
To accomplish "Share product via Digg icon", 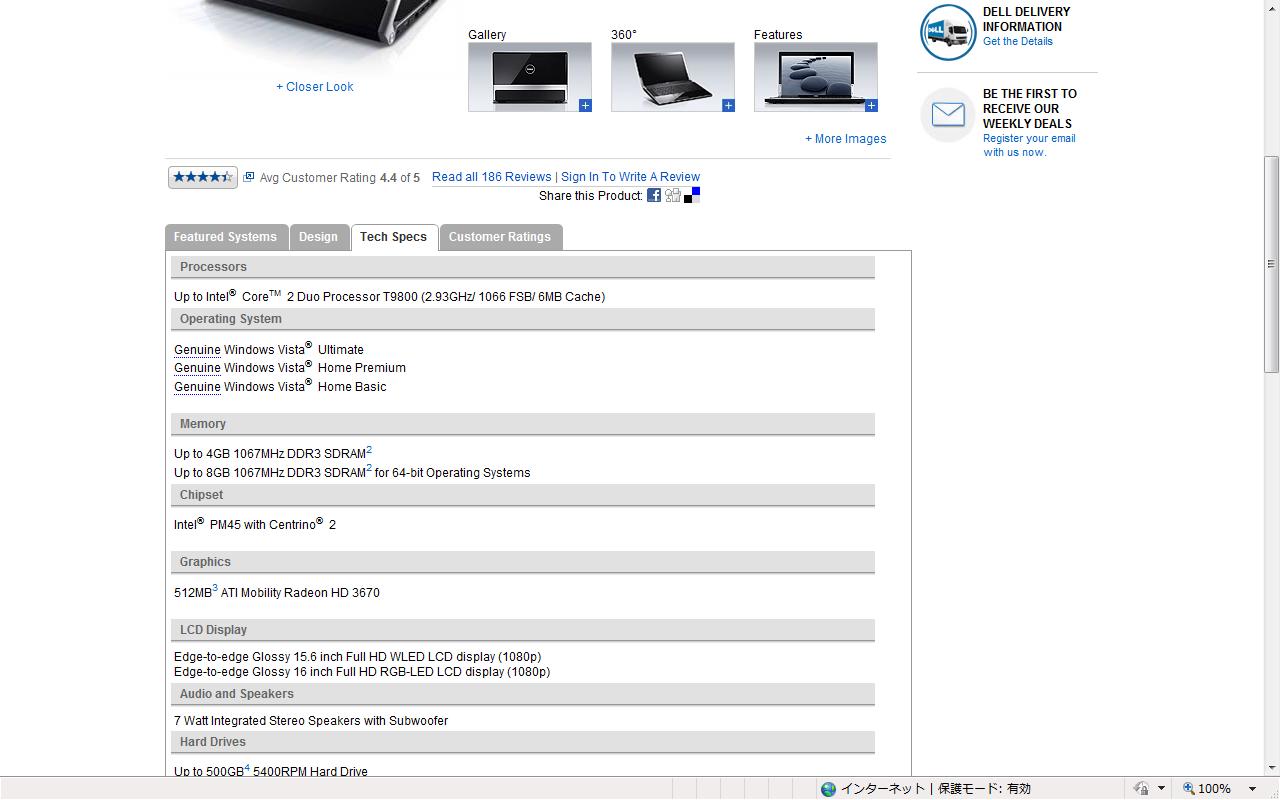I will 673,195.
